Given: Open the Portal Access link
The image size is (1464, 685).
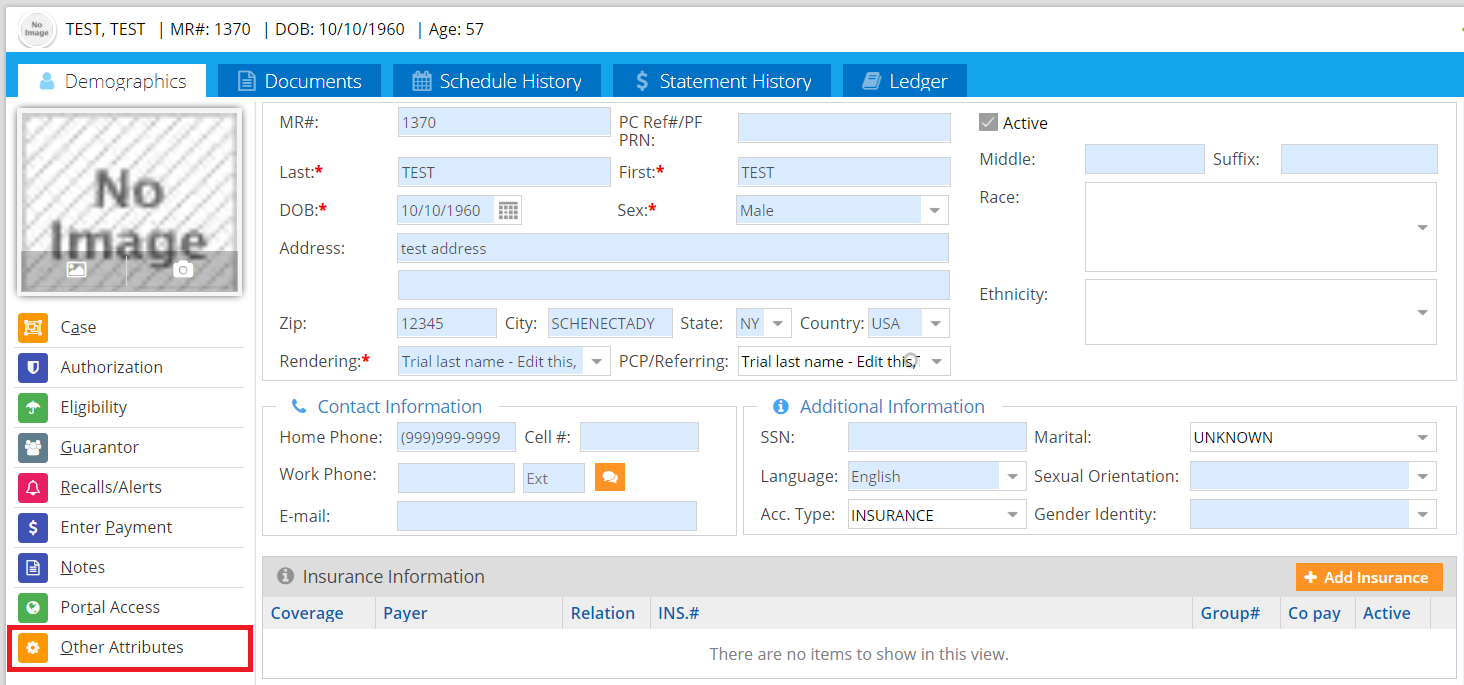Looking at the screenshot, I should 110,607.
